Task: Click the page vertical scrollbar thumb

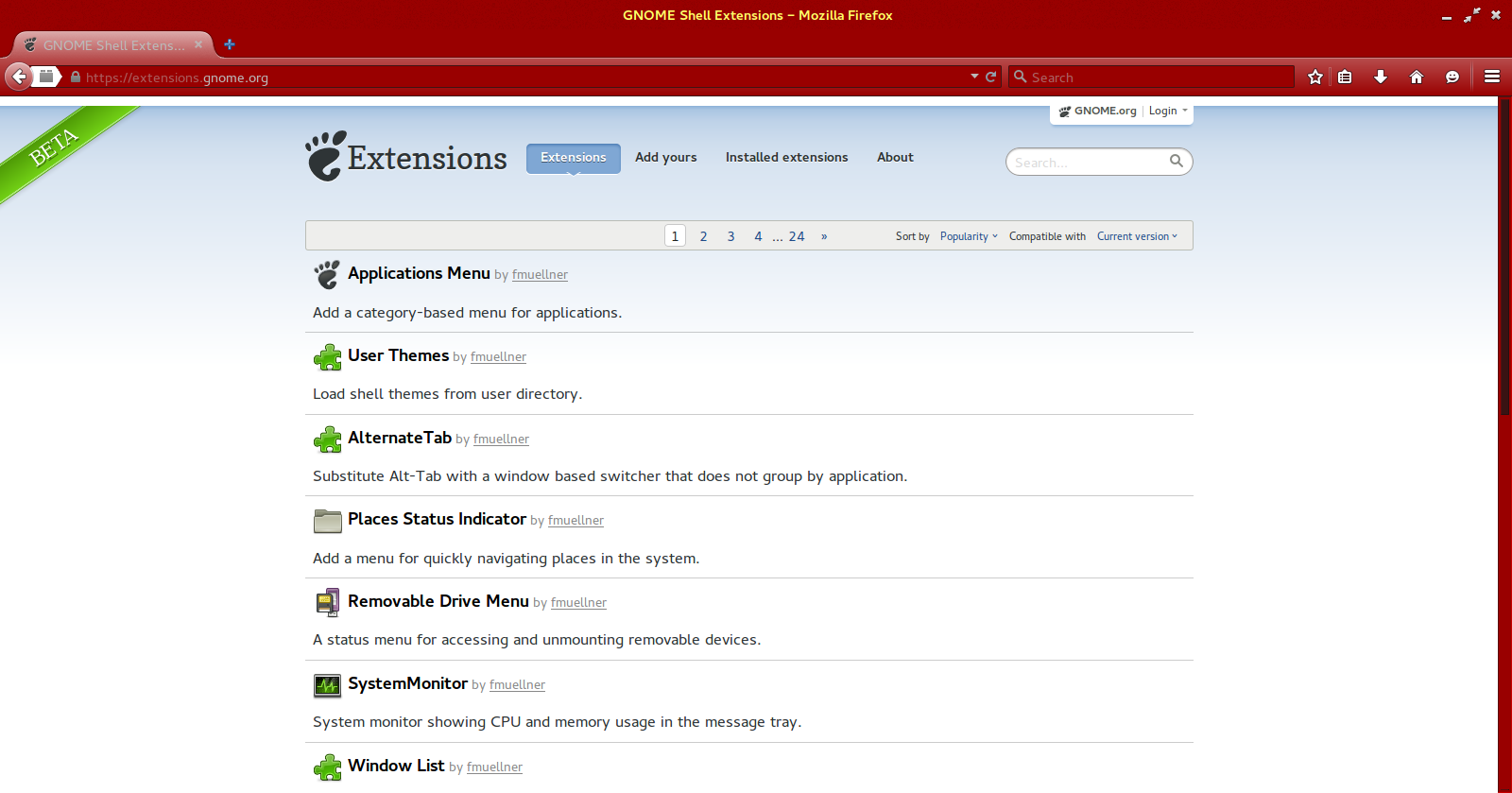Action: tap(1504, 255)
